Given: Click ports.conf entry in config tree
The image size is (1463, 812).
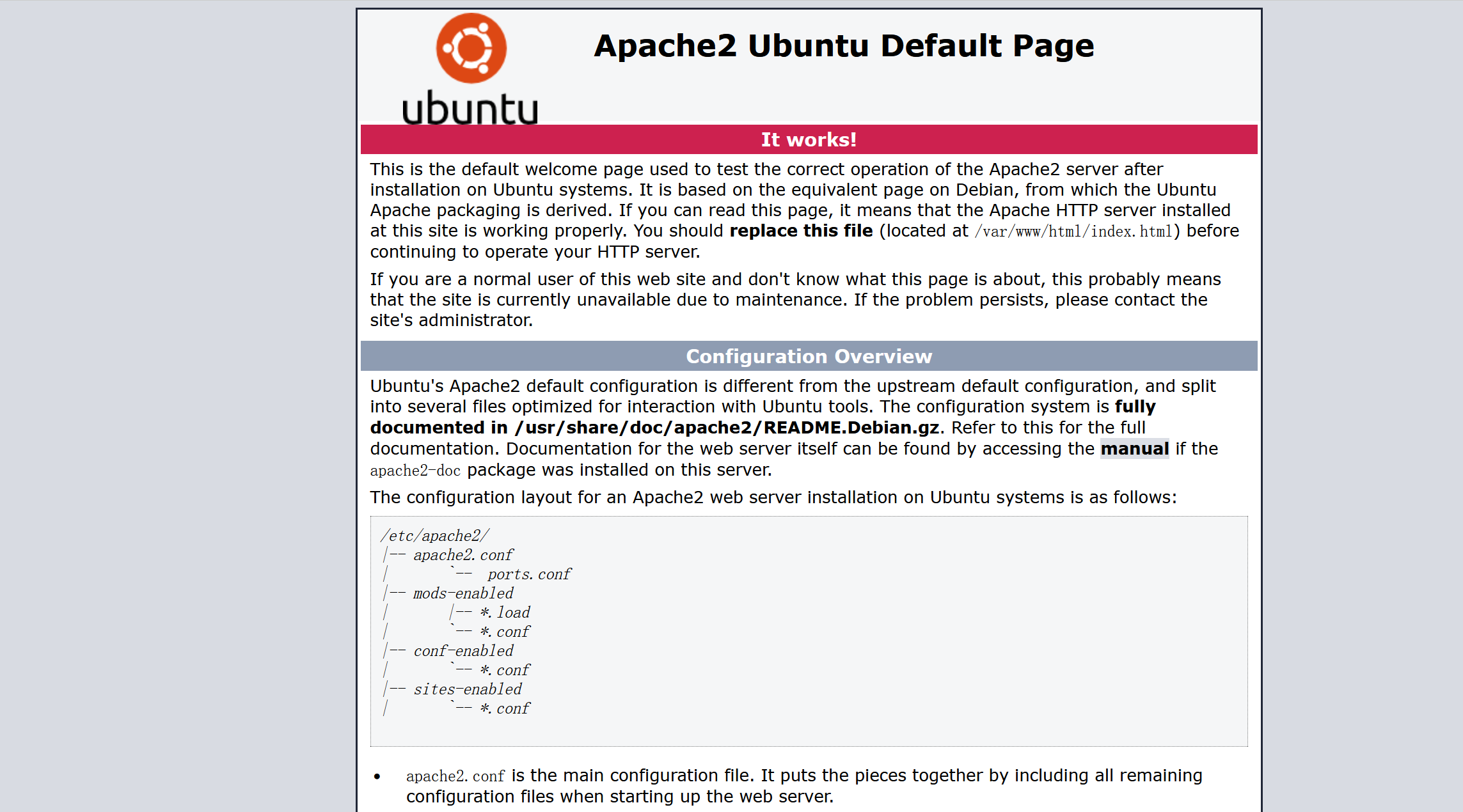Looking at the screenshot, I should tap(529, 574).
